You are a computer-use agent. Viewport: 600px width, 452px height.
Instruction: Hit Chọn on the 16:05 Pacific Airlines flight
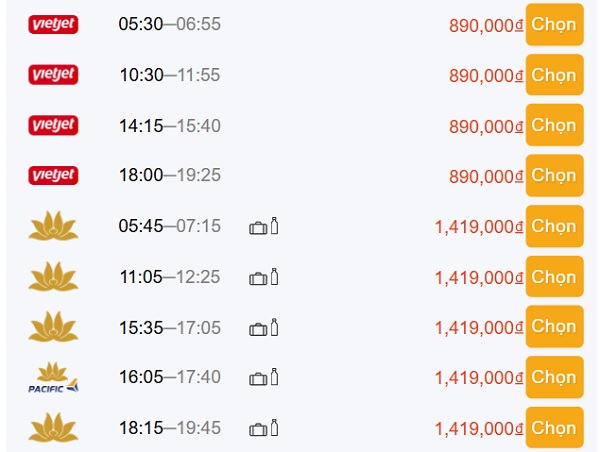[x=554, y=378]
